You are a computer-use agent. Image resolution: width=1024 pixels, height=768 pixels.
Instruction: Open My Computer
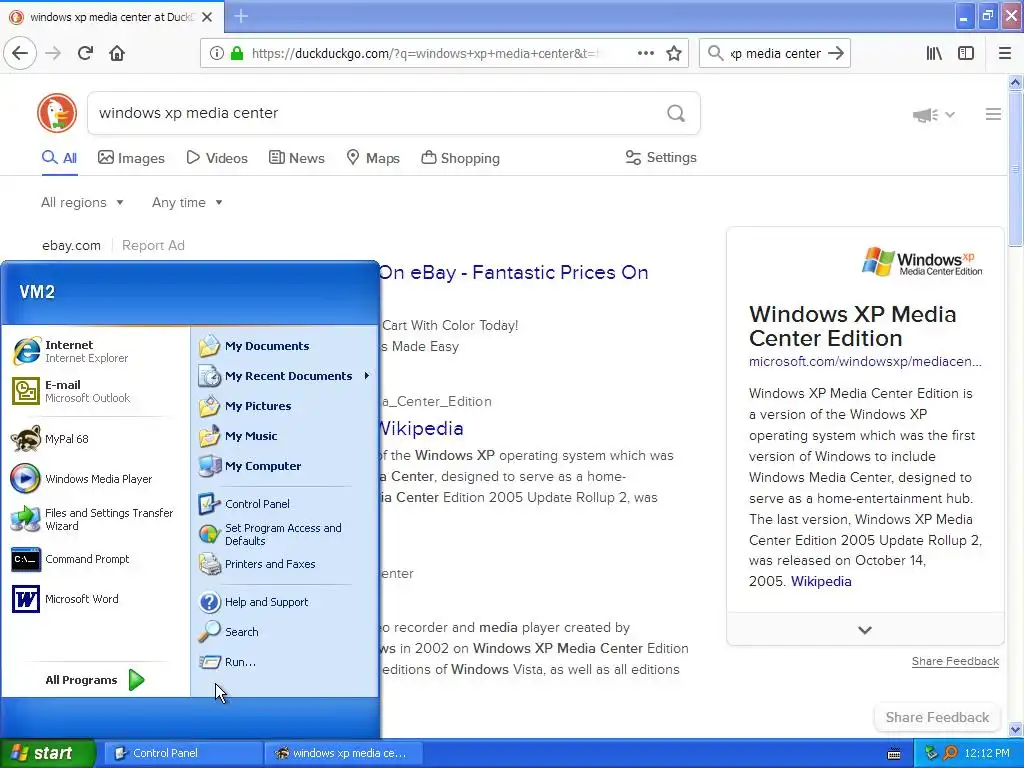pyautogui.click(x=285, y=466)
